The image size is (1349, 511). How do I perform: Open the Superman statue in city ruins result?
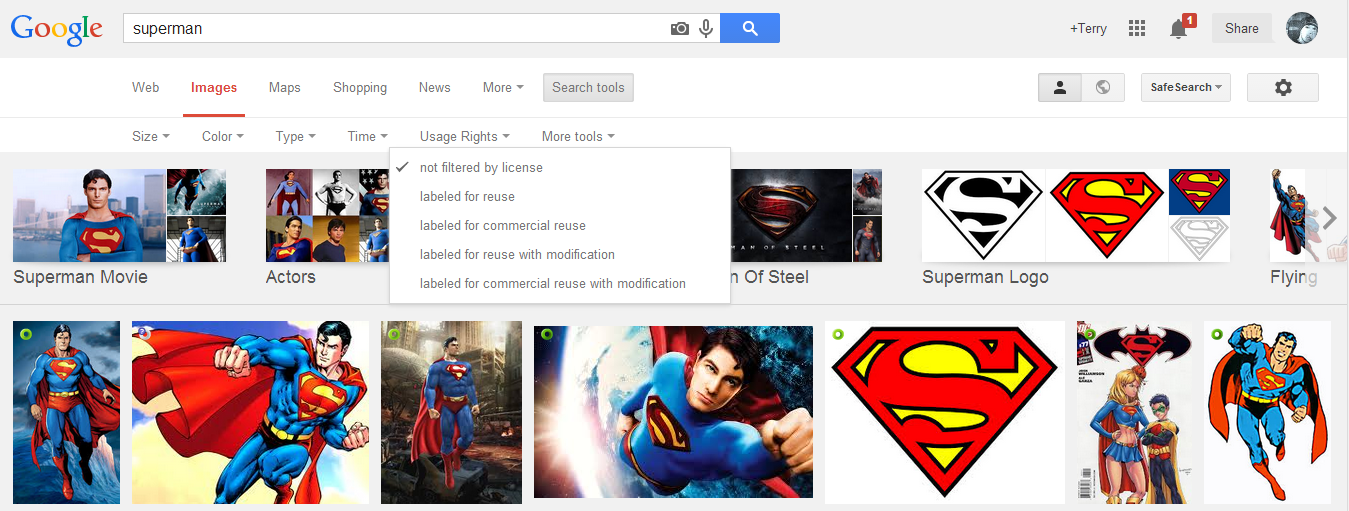(x=451, y=412)
